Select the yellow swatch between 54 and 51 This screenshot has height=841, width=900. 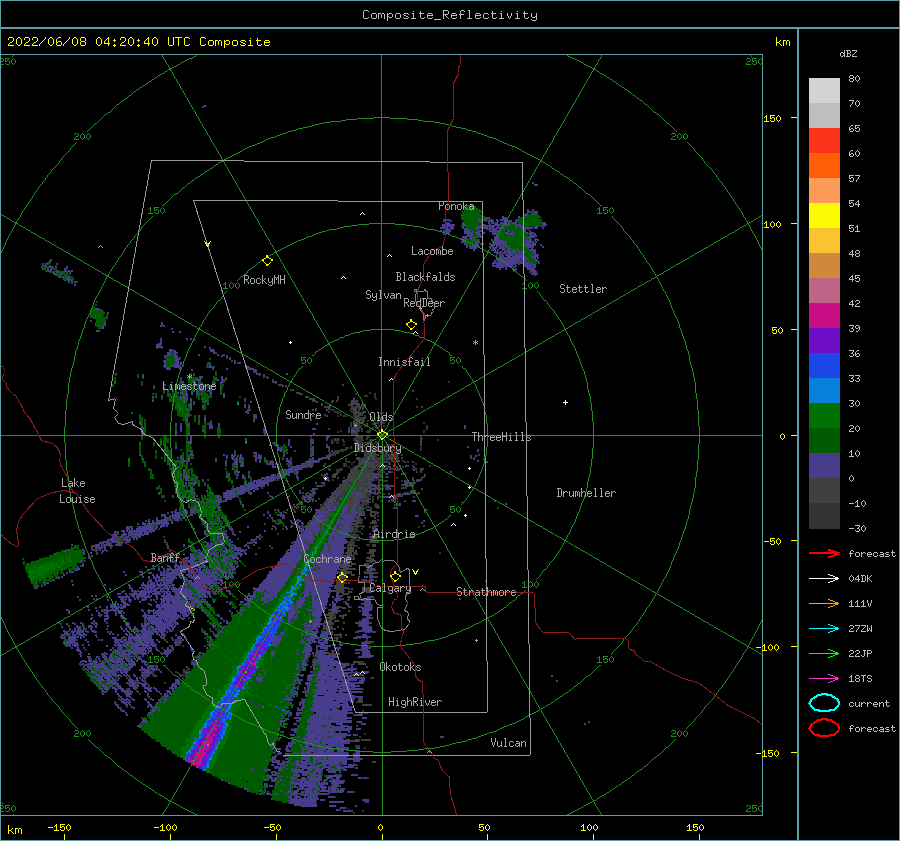[x=824, y=215]
